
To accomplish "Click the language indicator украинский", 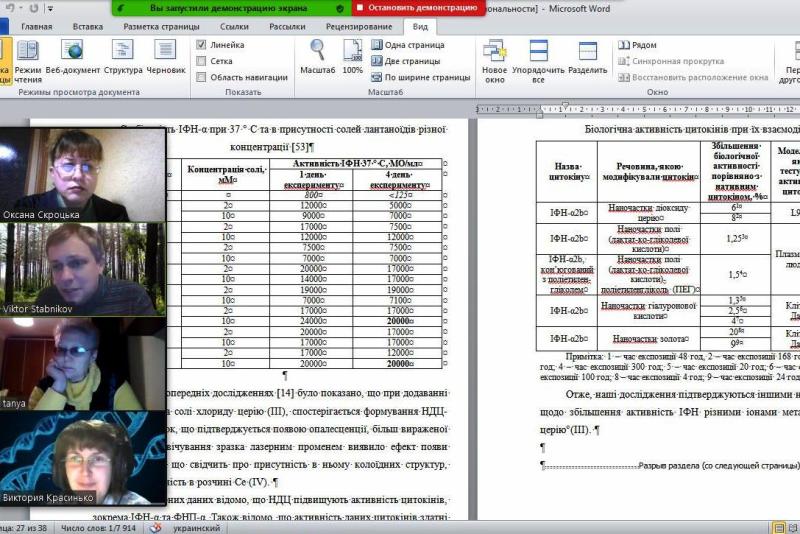I will pos(196,528).
